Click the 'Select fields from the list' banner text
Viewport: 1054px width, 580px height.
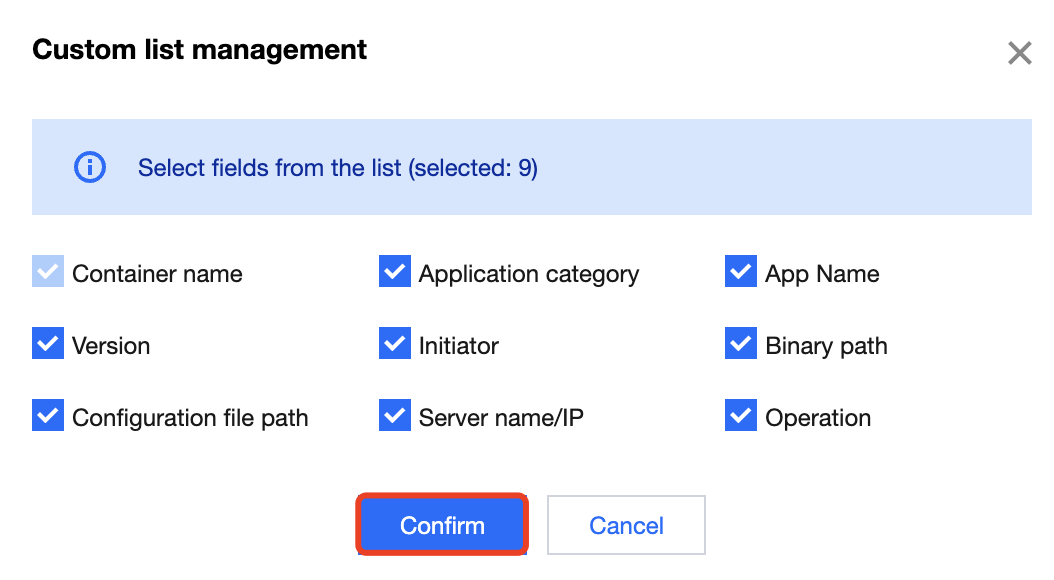point(337,168)
